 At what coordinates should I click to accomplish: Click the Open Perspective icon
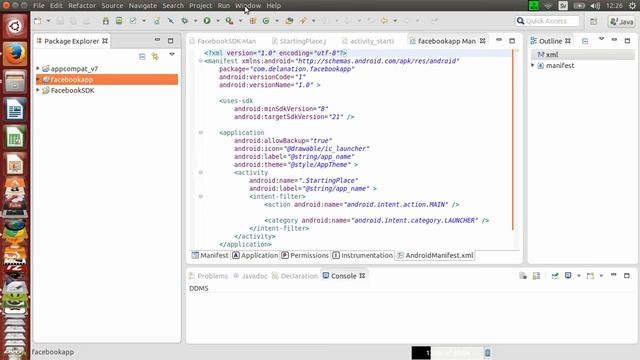tap(593, 21)
